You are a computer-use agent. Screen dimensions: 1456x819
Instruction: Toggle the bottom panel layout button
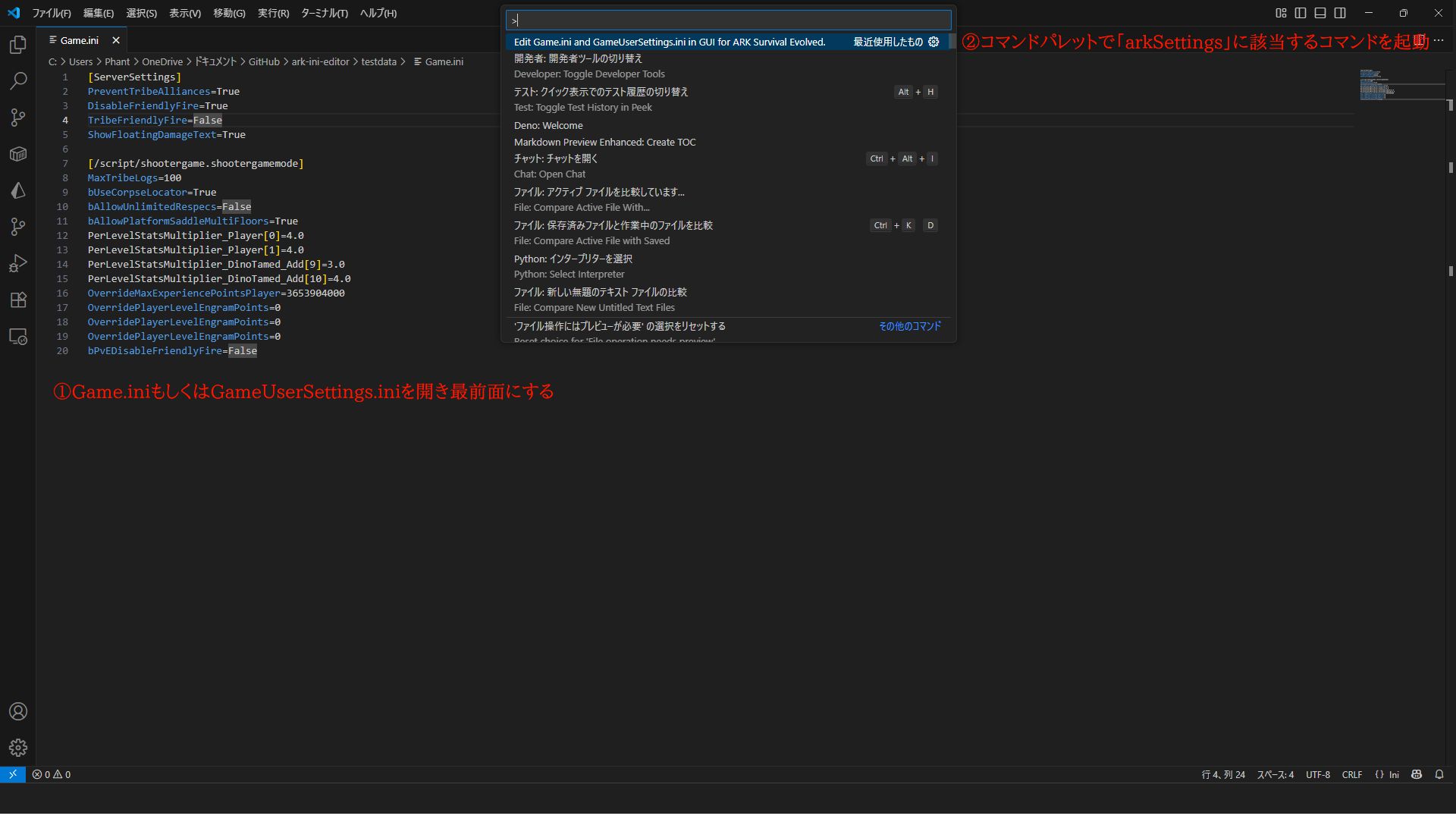[1320, 13]
